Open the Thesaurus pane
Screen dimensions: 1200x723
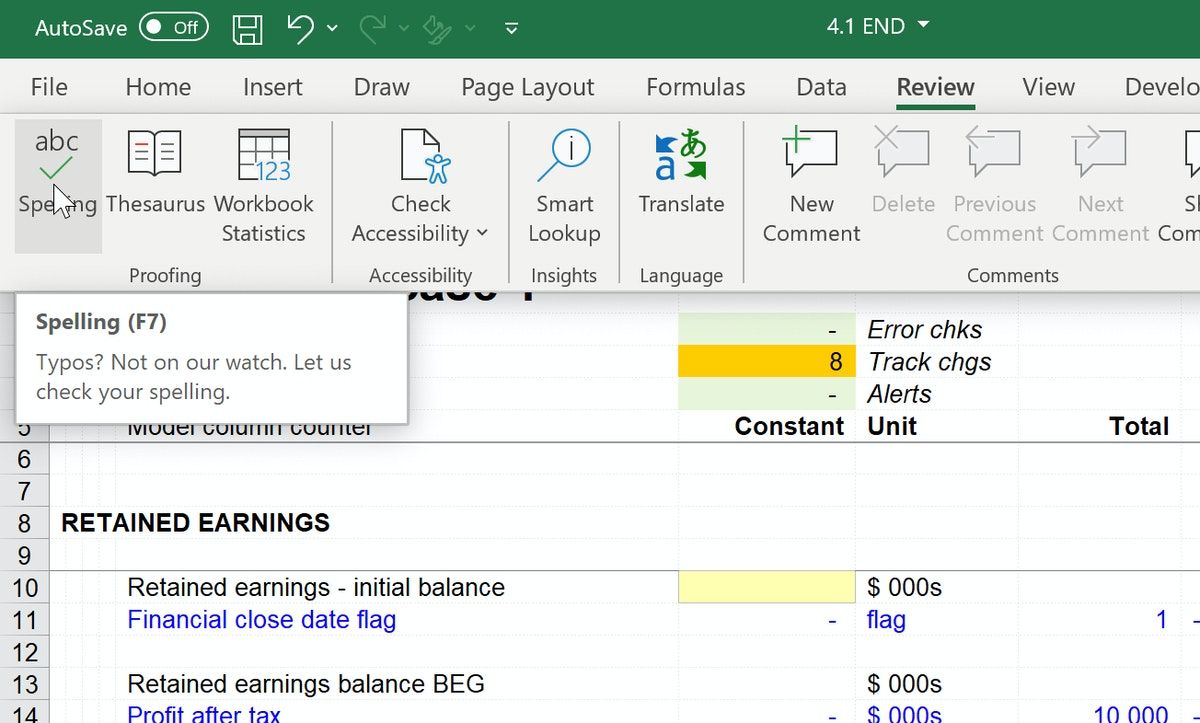155,180
